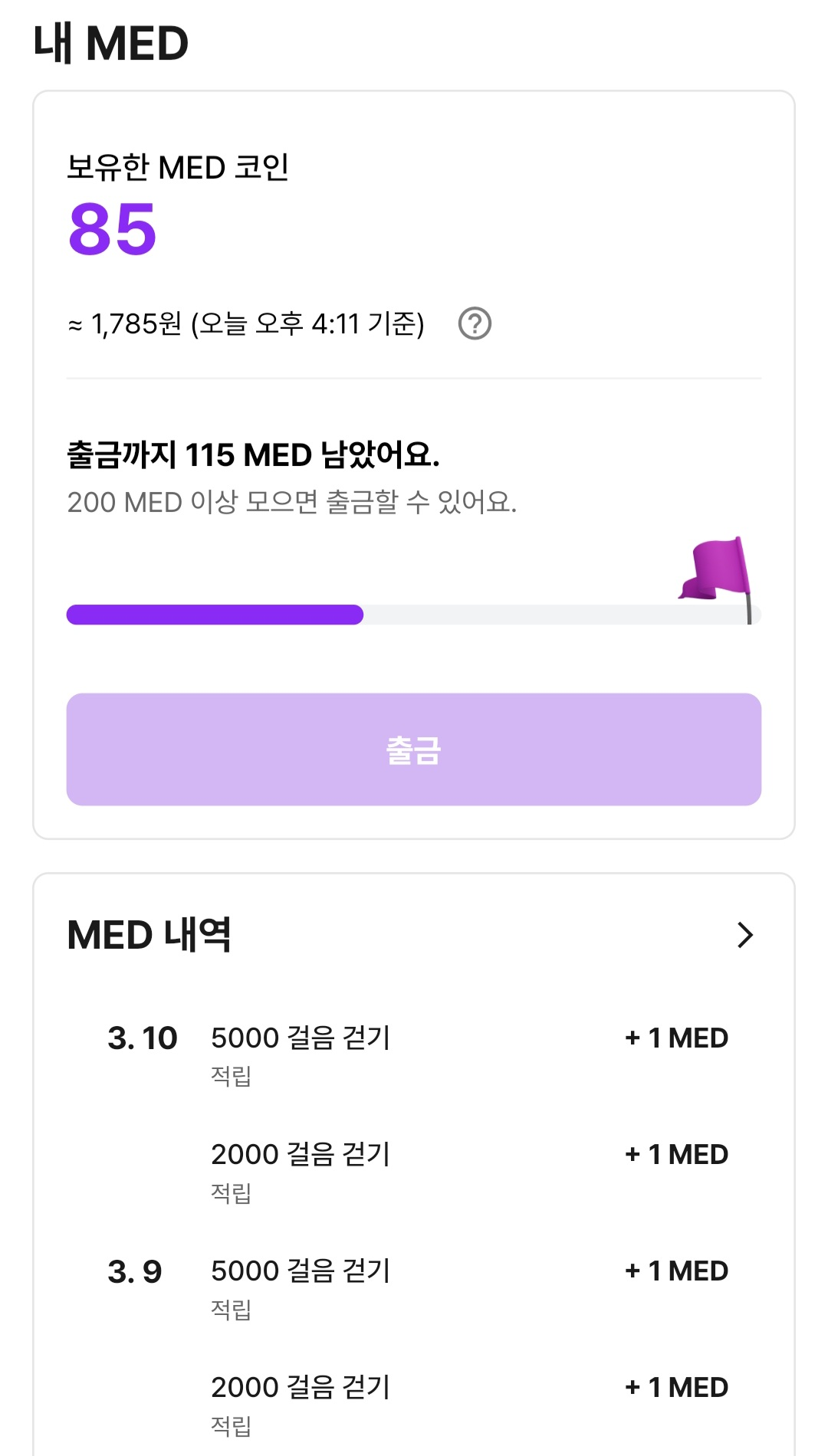
Task: Tap the 200 MED 이상 withdrawal notice
Action: [x=292, y=503]
